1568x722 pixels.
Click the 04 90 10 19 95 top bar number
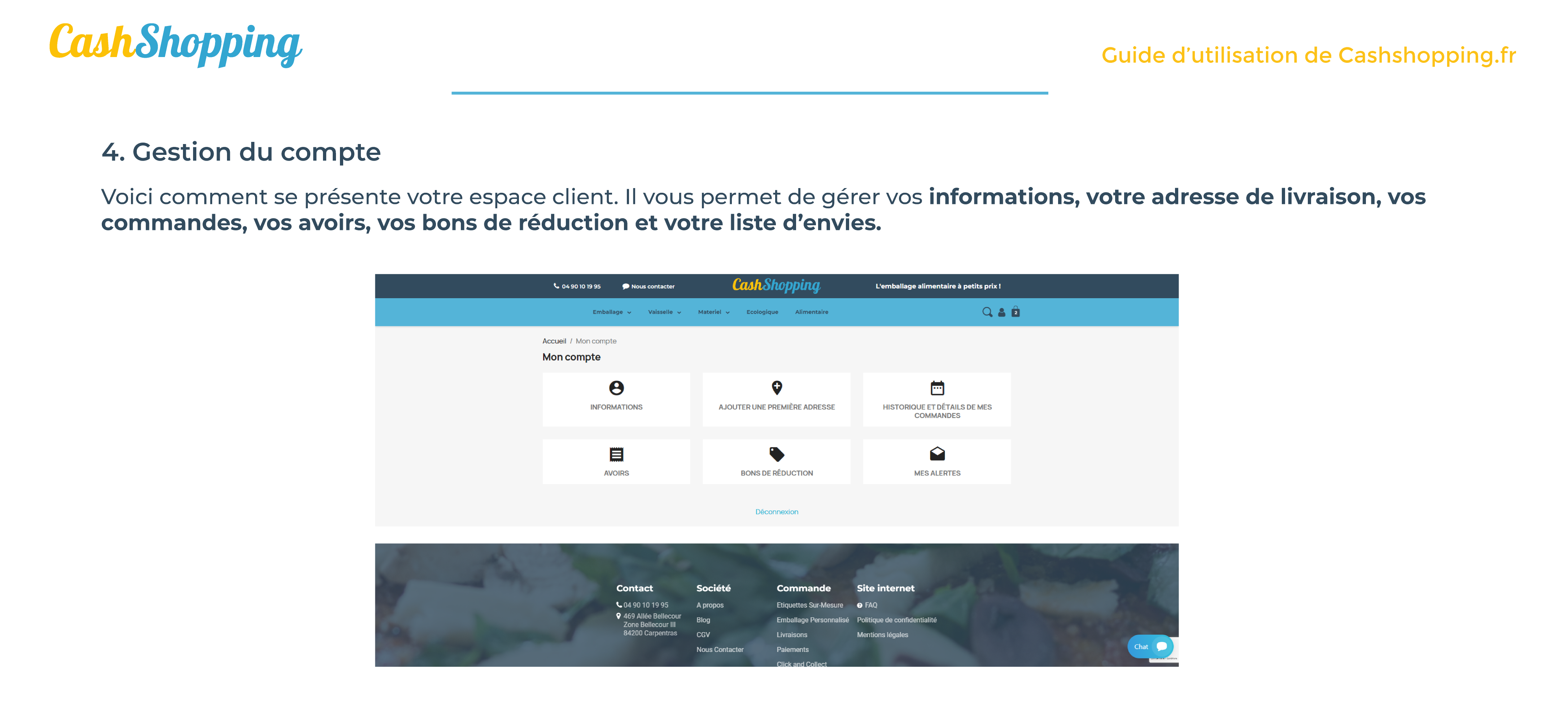[x=581, y=286]
